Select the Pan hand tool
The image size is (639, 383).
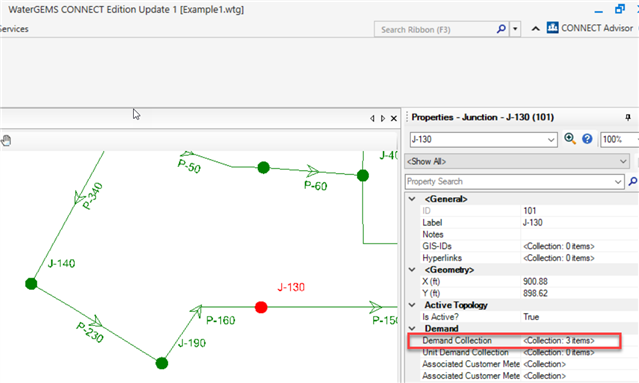(6, 141)
